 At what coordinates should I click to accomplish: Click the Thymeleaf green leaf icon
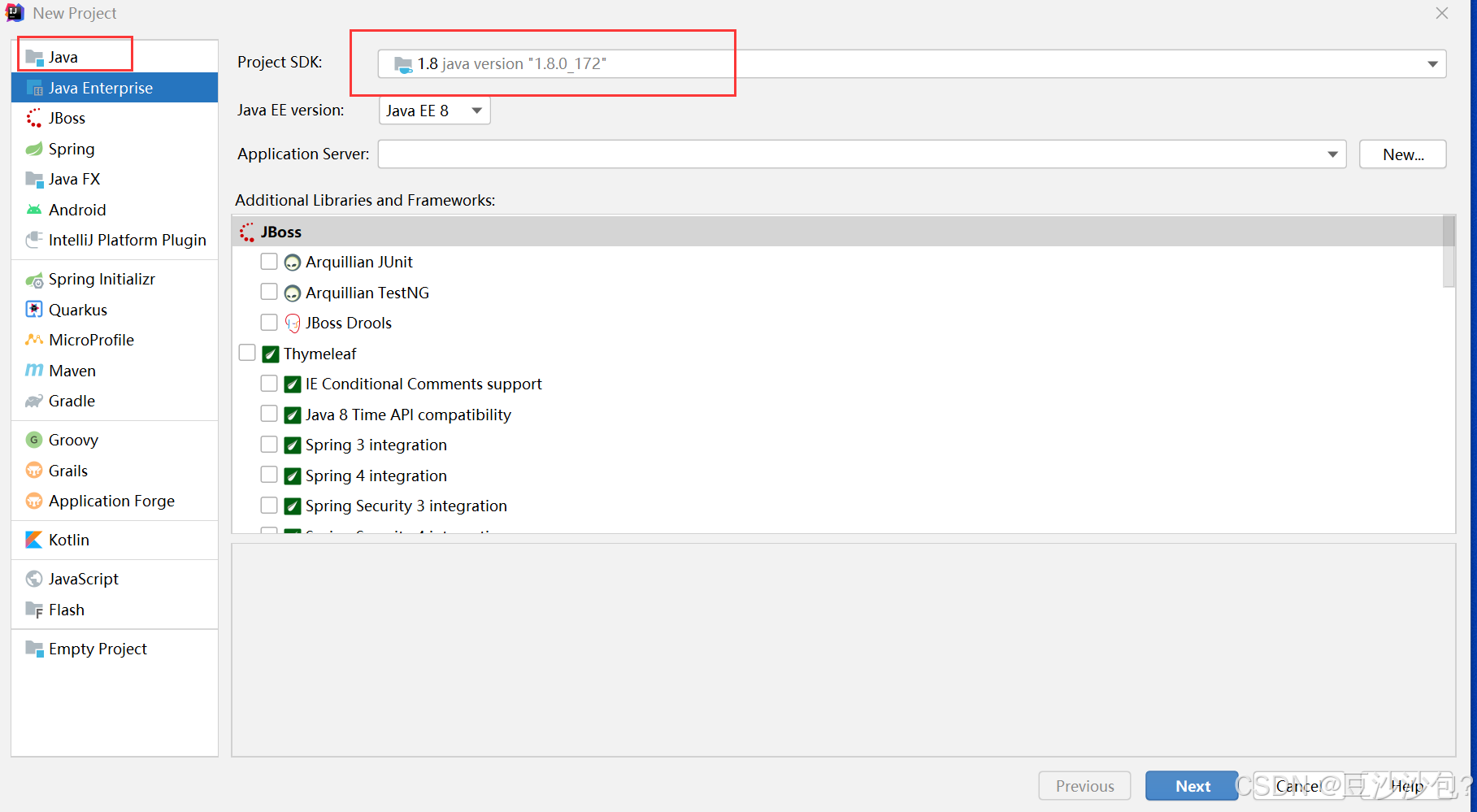pyautogui.click(x=271, y=354)
